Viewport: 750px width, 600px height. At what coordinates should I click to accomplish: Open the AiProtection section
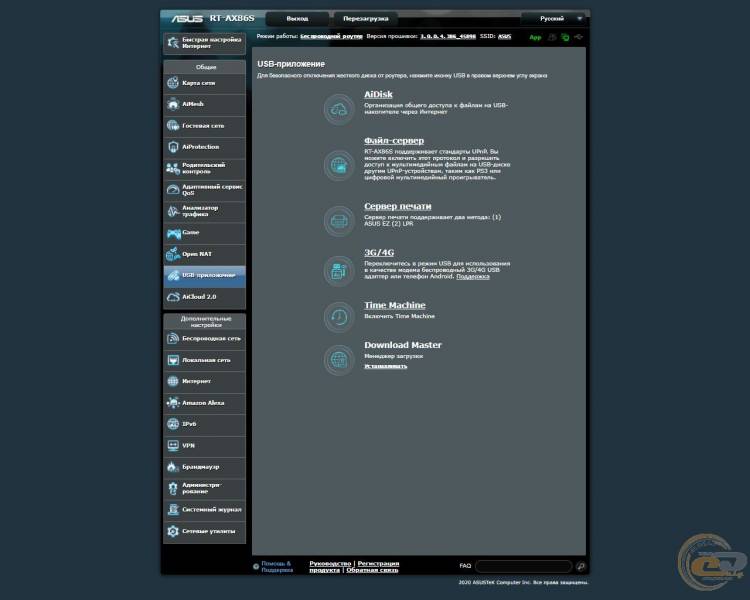point(205,147)
